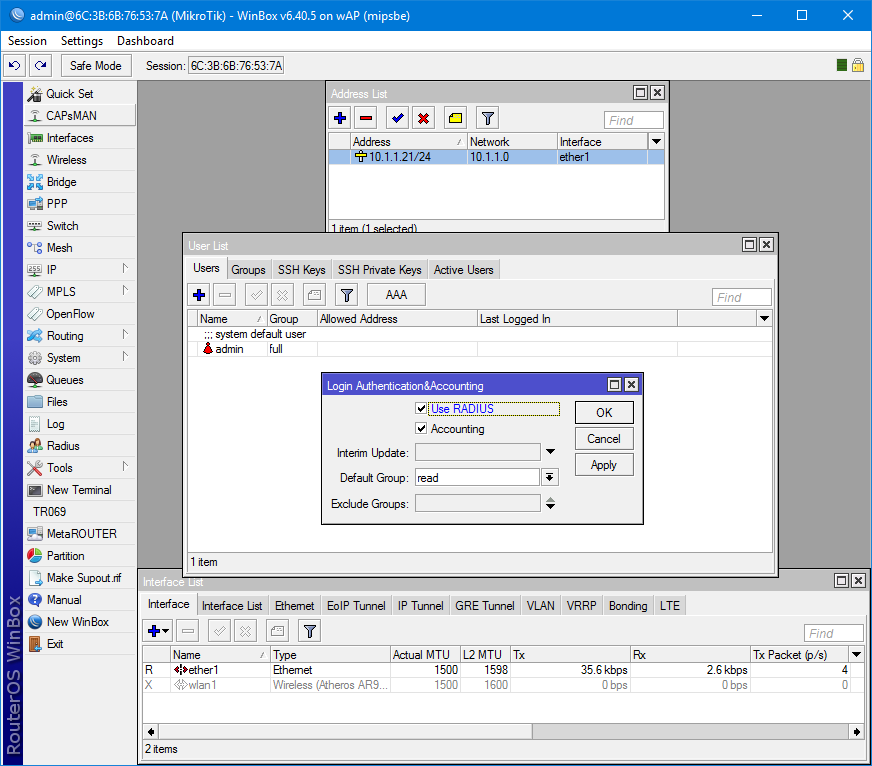
Task: Open the Log sidebar item
Action: pyautogui.click(x=80, y=424)
